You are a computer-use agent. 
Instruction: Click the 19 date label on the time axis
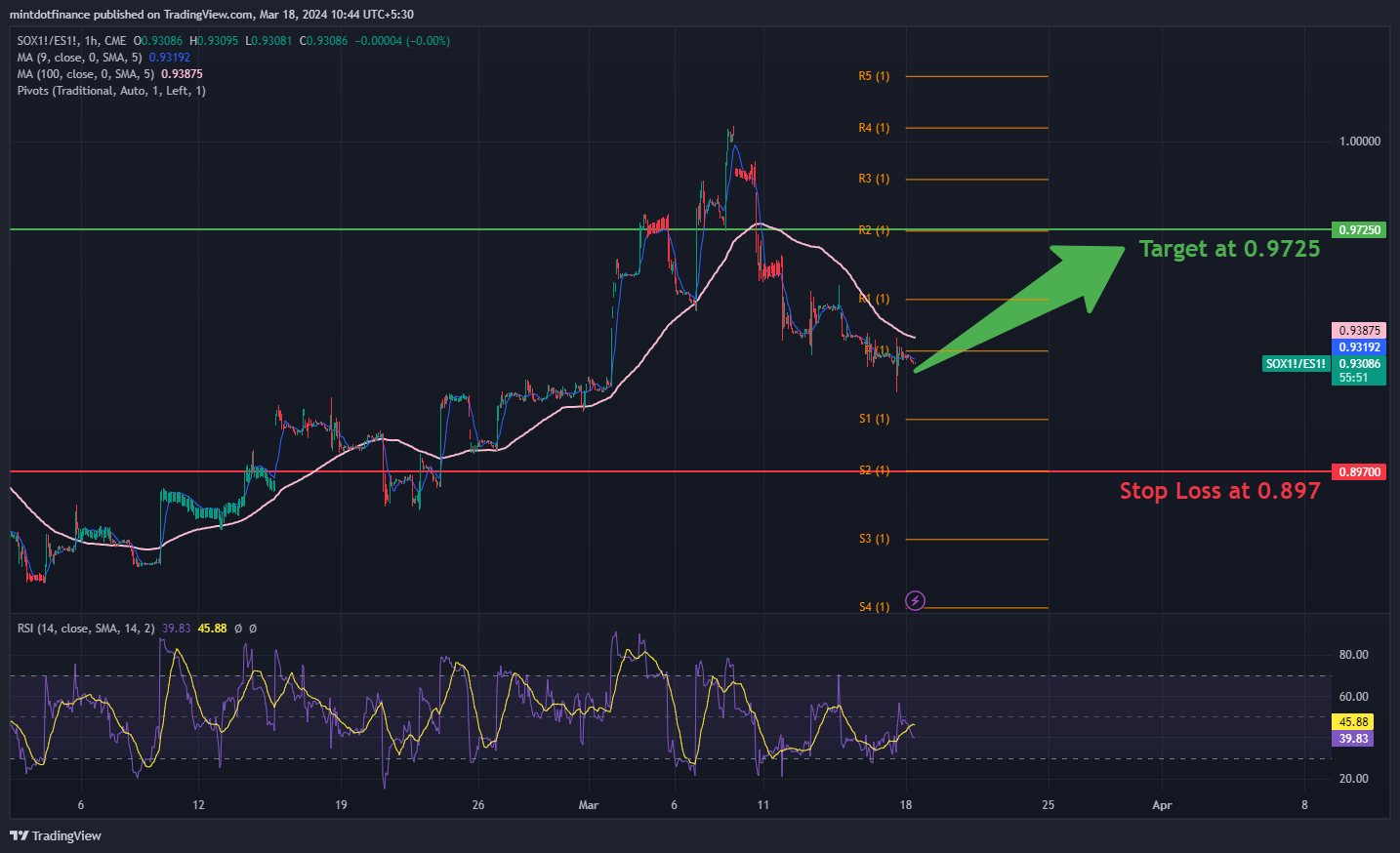(x=341, y=805)
